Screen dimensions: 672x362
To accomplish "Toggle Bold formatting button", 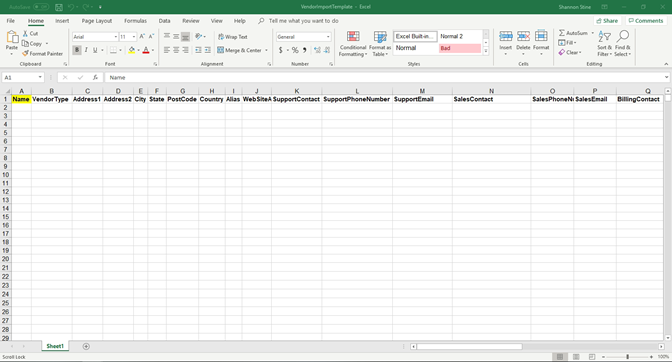I will coord(77,50).
